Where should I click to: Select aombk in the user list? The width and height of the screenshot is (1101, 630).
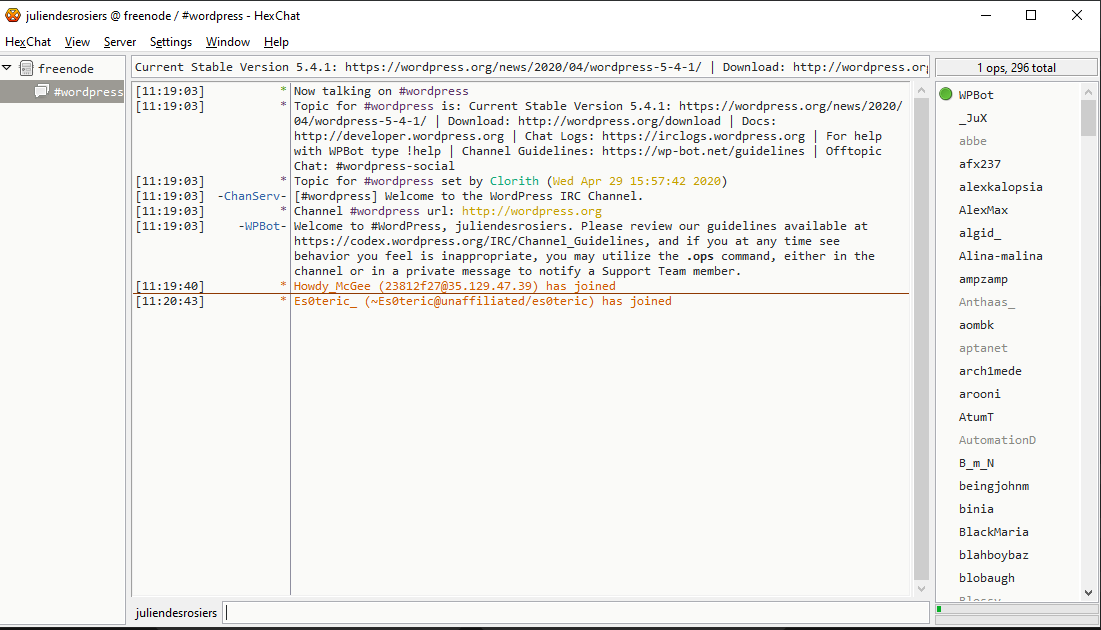[976, 325]
